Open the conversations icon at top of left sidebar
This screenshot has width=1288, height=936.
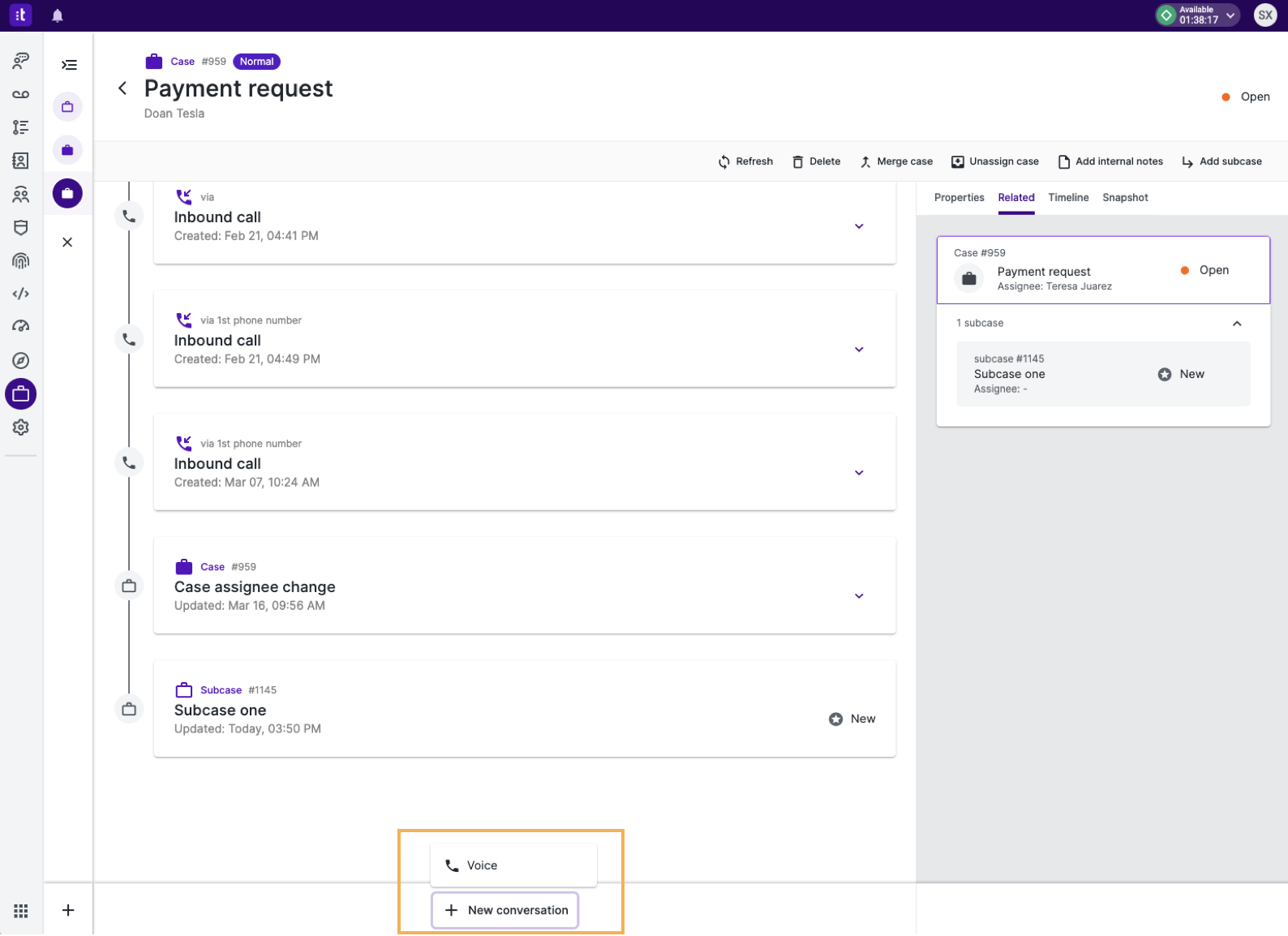tap(21, 60)
